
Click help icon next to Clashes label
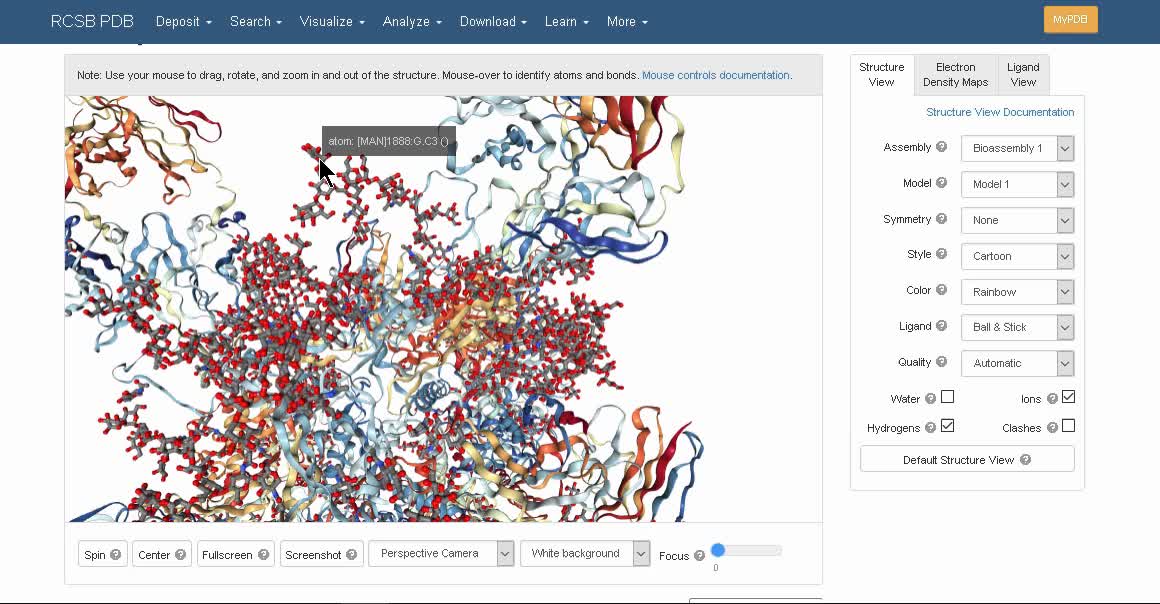(1051, 428)
